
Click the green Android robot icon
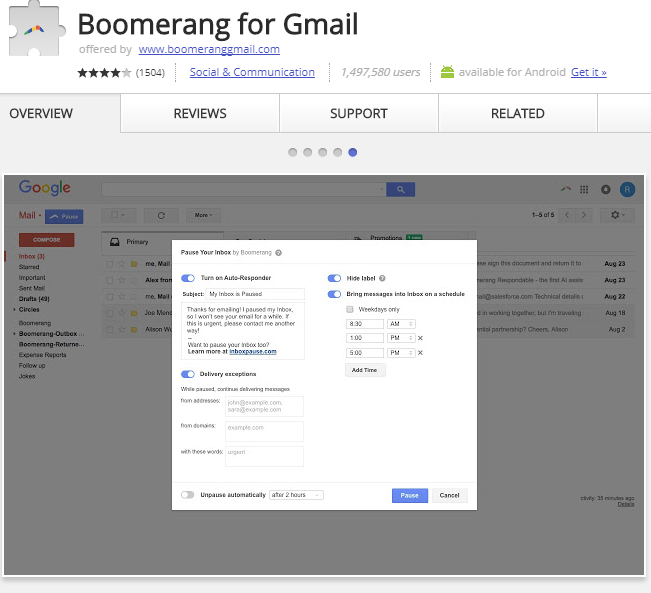pyautogui.click(x=447, y=72)
